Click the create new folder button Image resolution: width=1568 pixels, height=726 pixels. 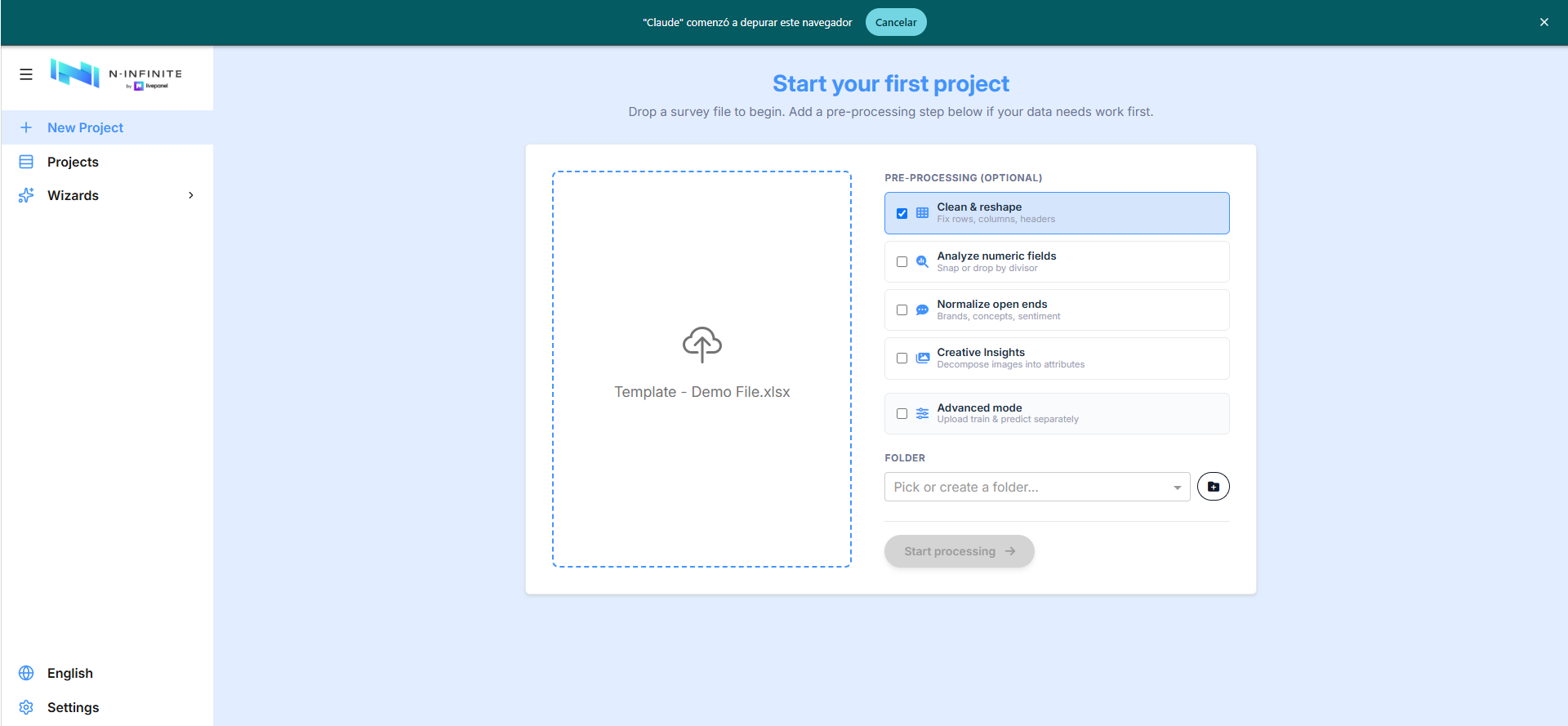(x=1214, y=487)
